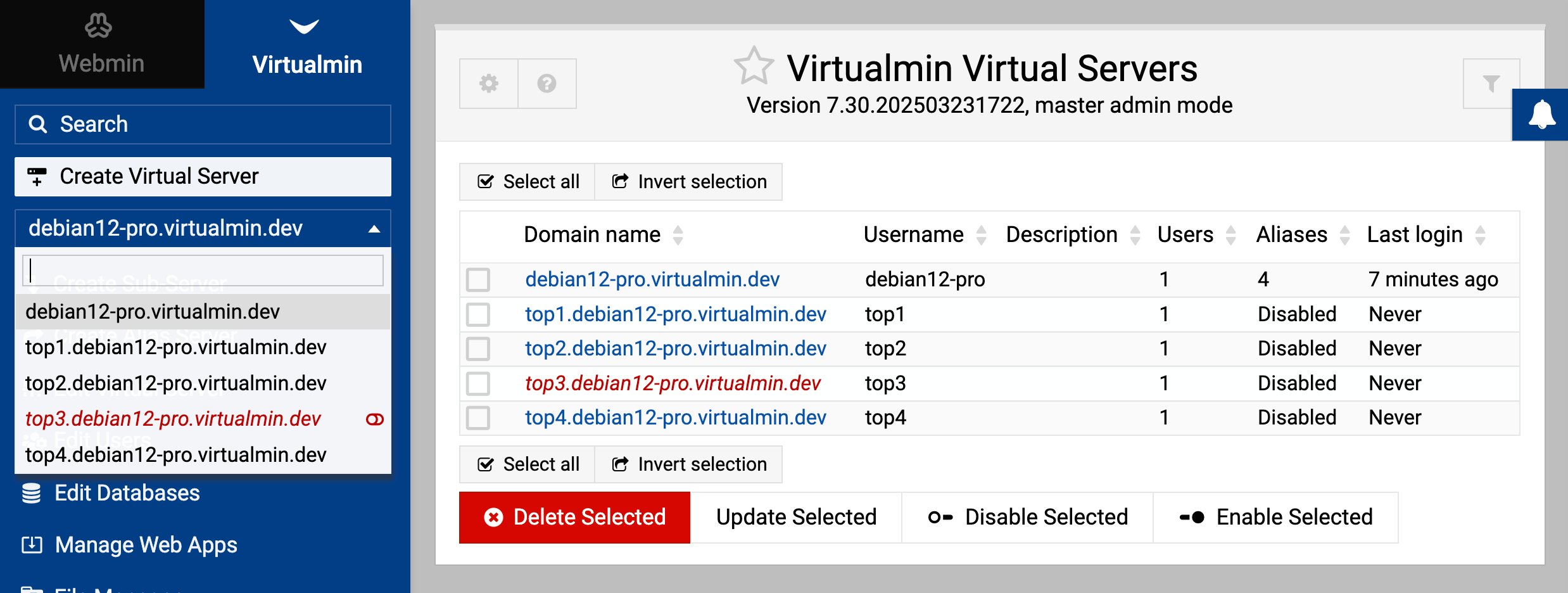Open Edit Databases in sidebar
Image resolution: width=1568 pixels, height=593 pixels.
(x=127, y=493)
